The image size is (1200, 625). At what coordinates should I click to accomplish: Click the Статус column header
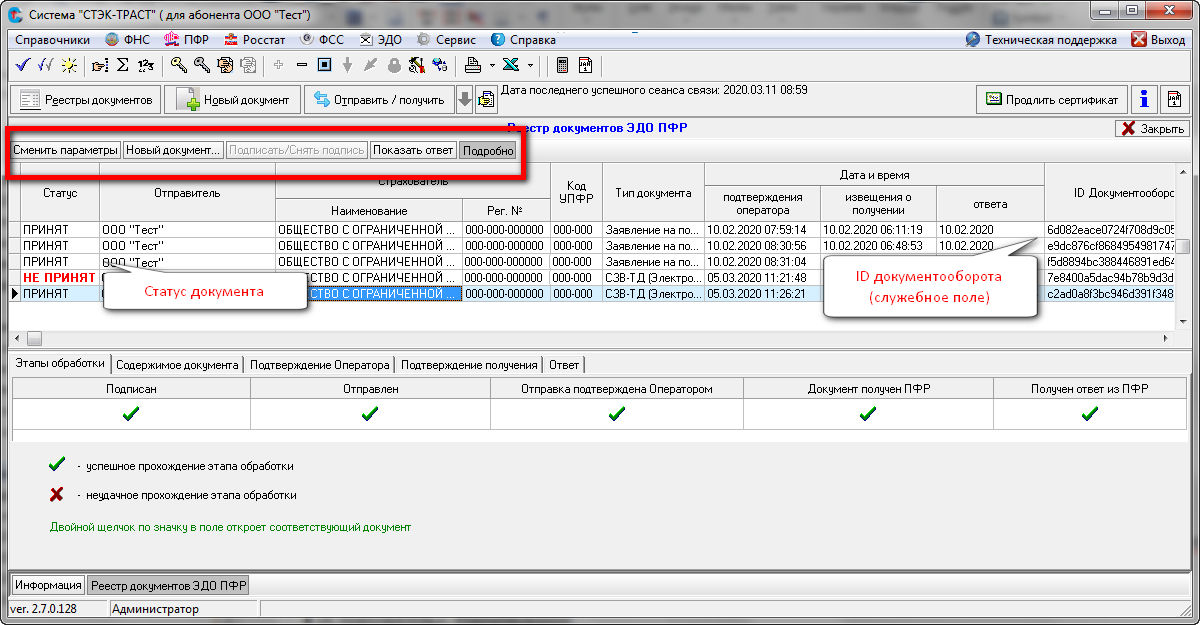point(60,192)
